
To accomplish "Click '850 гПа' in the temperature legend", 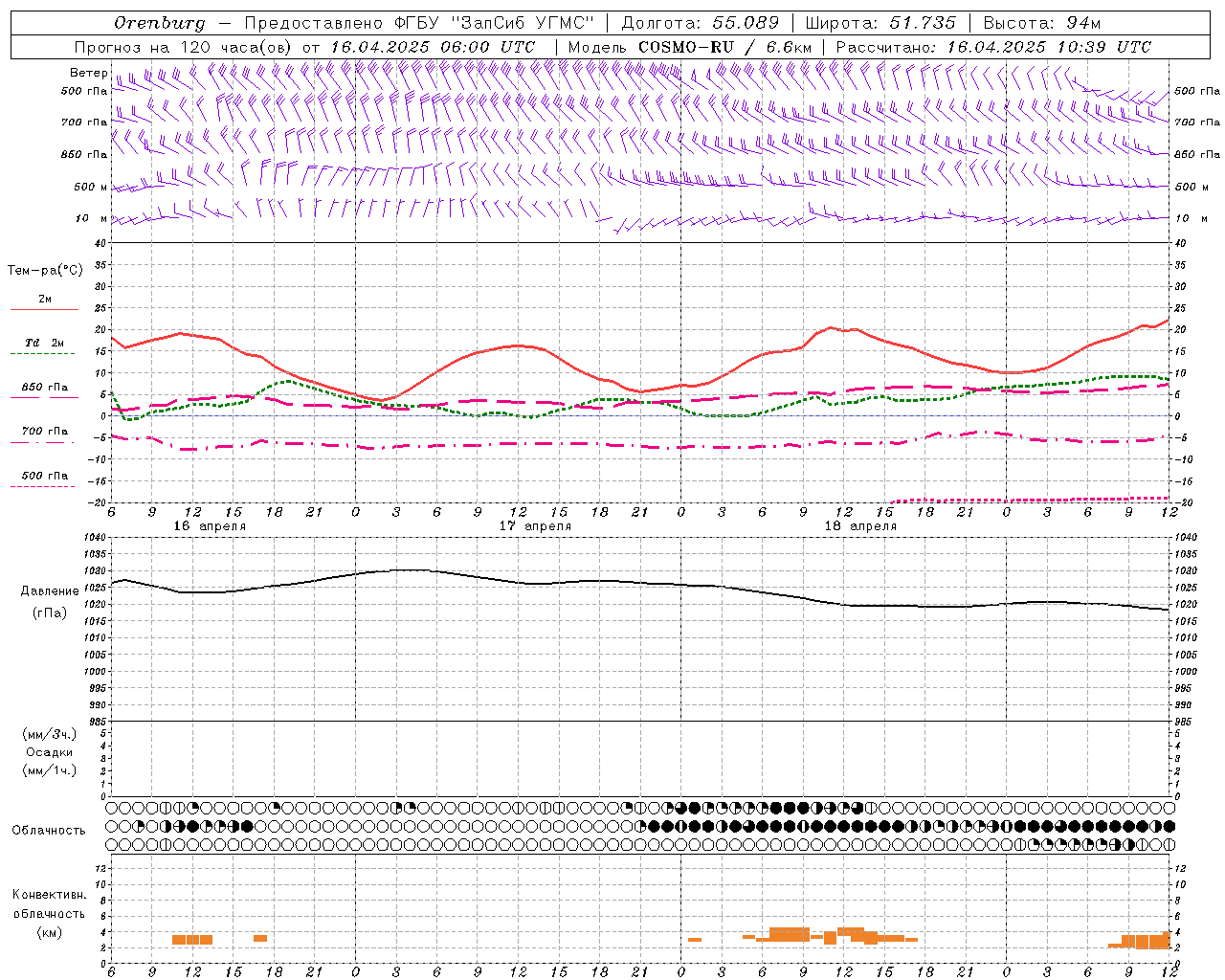I will tap(45, 388).
